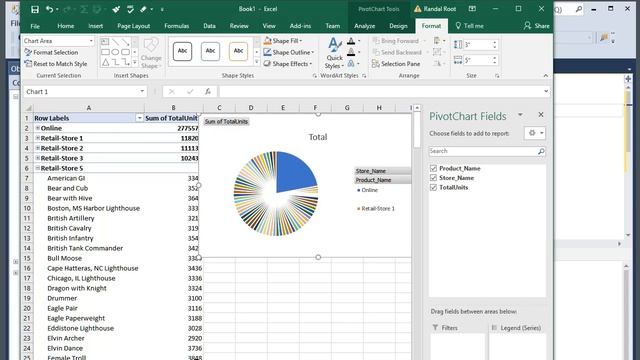
Task: Open the Page Layout tab
Action: click(x=133, y=26)
